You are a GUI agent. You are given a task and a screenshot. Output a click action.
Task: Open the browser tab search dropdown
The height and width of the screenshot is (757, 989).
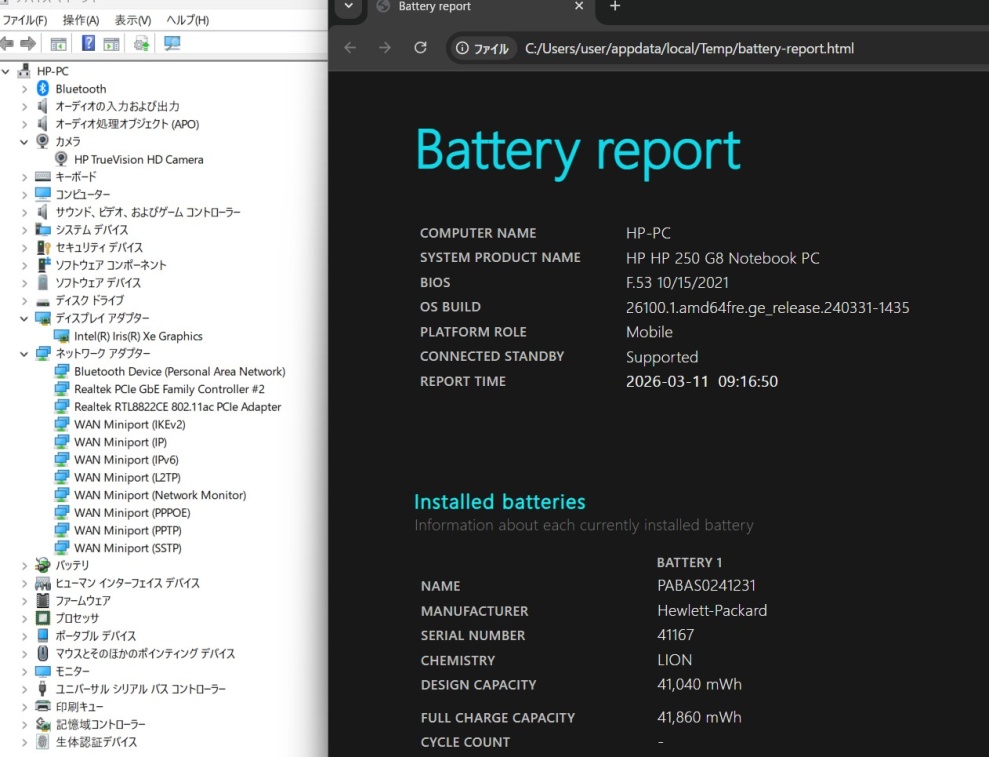click(347, 6)
